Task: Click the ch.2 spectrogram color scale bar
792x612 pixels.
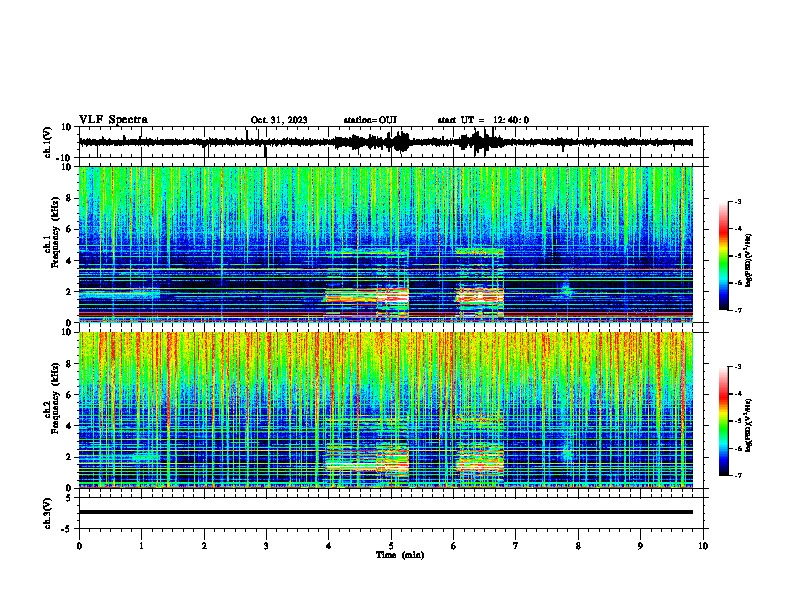Action: [723, 421]
